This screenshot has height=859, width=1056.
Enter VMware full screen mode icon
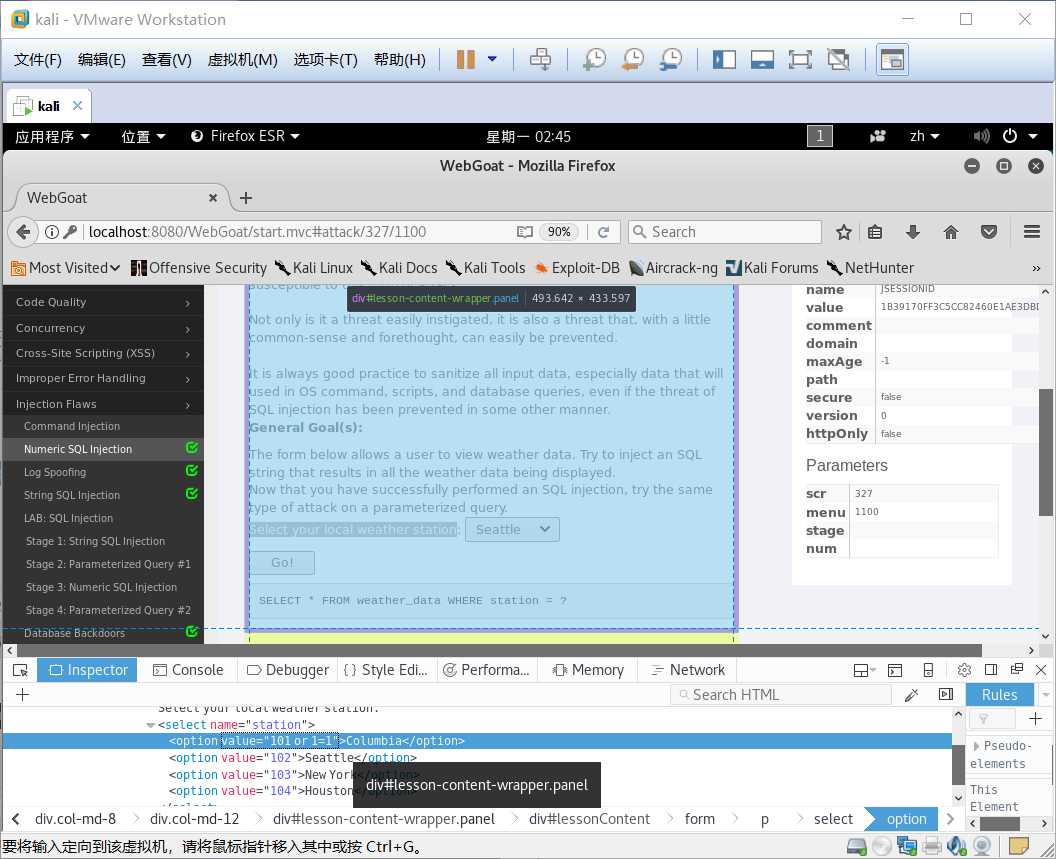tap(800, 59)
